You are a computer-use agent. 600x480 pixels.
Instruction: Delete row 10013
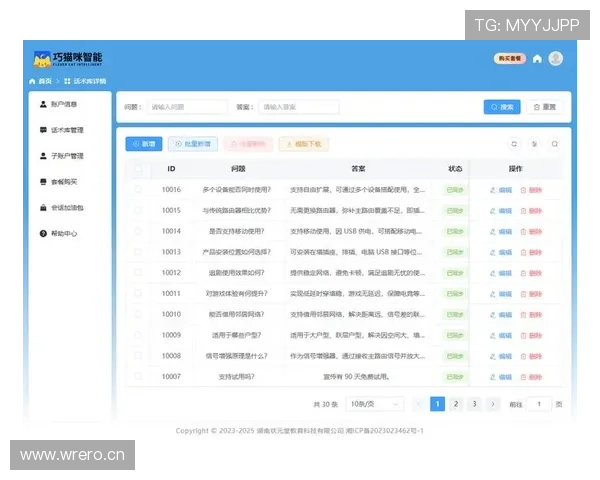click(x=531, y=252)
